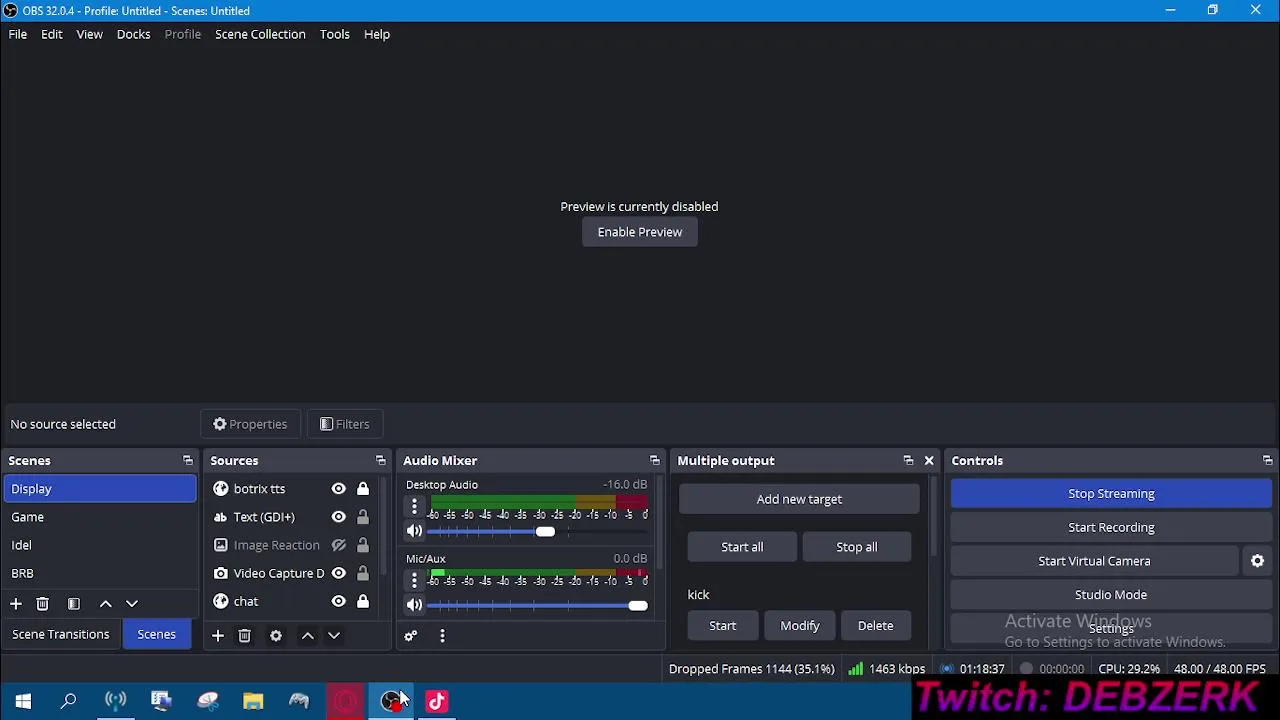Click Add new target button

pyautogui.click(x=799, y=499)
